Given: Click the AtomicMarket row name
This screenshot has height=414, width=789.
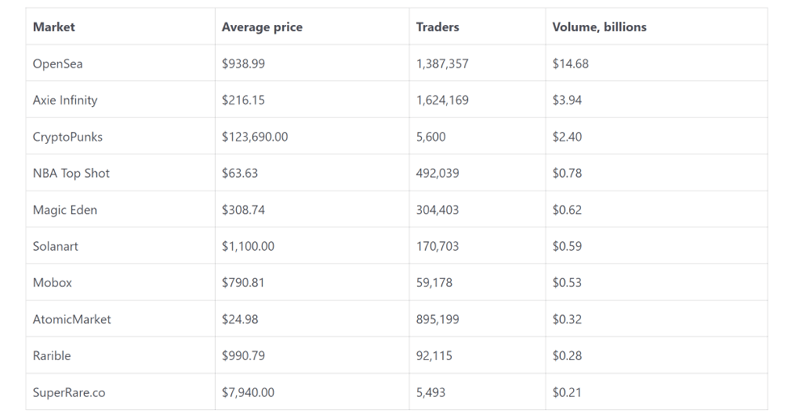Looking at the screenshot, I should pos(71,319).
